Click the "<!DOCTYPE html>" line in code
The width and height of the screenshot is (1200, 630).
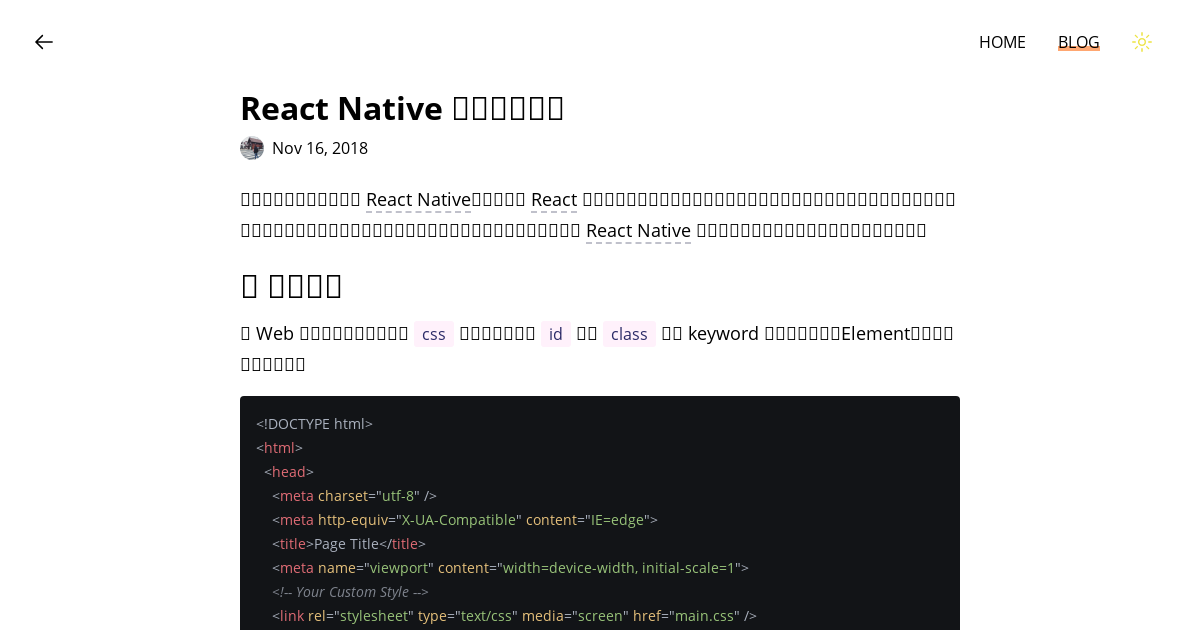pyautogui.click(x=314, y=423)
